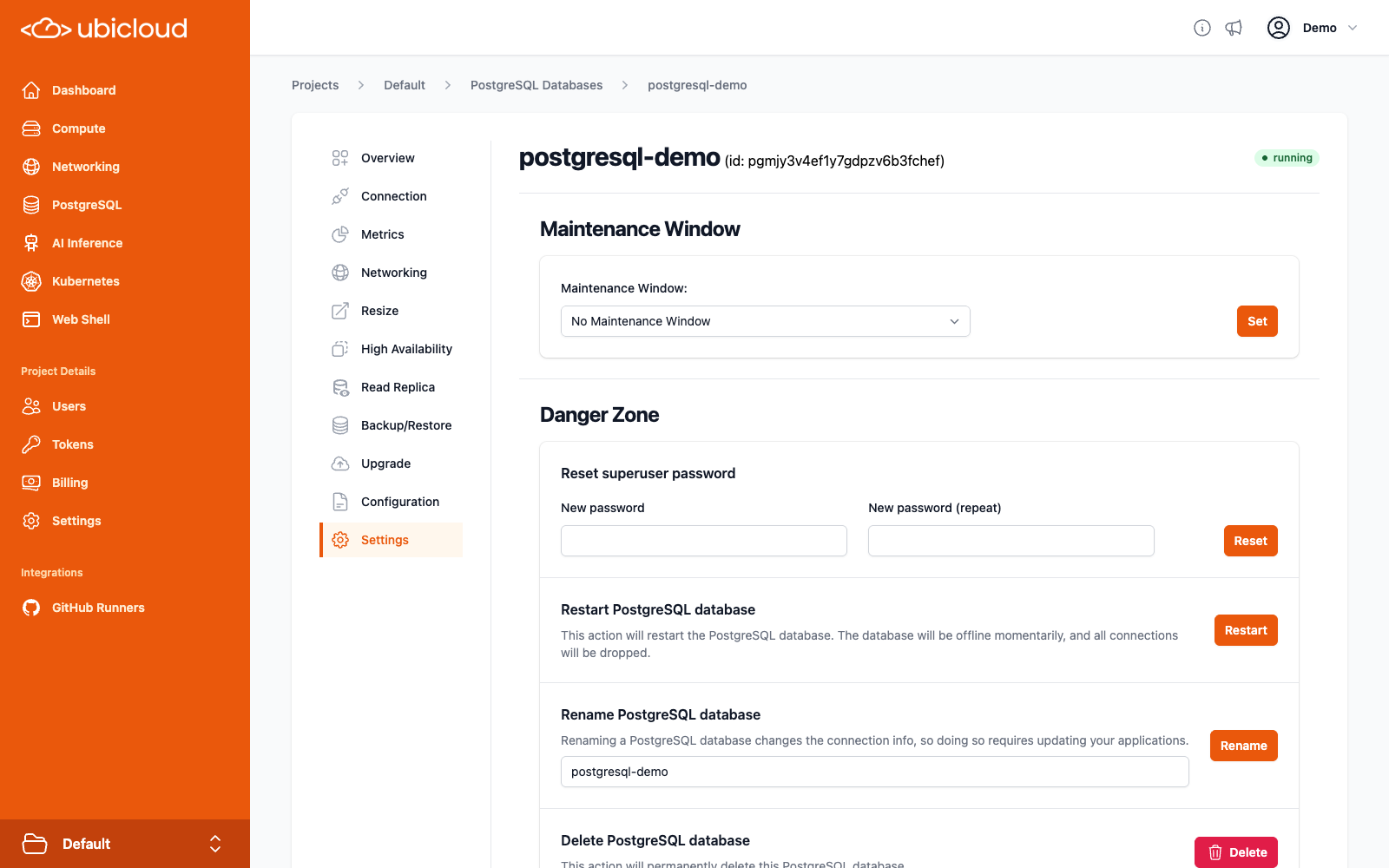Open PostgreSQL Databases breadcrumb link

click(537, 85)
